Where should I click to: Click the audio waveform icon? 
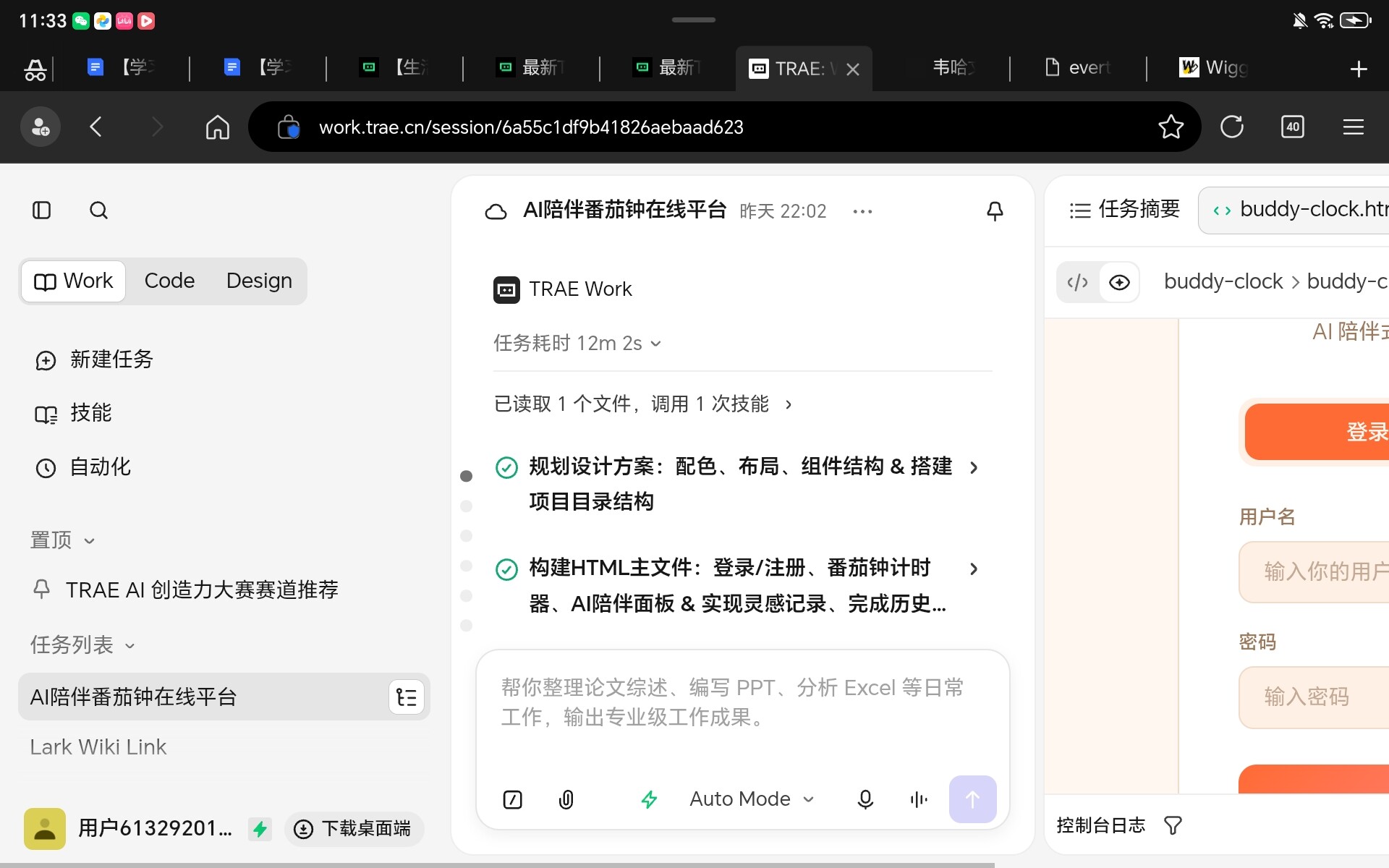[x=919, y=799]
